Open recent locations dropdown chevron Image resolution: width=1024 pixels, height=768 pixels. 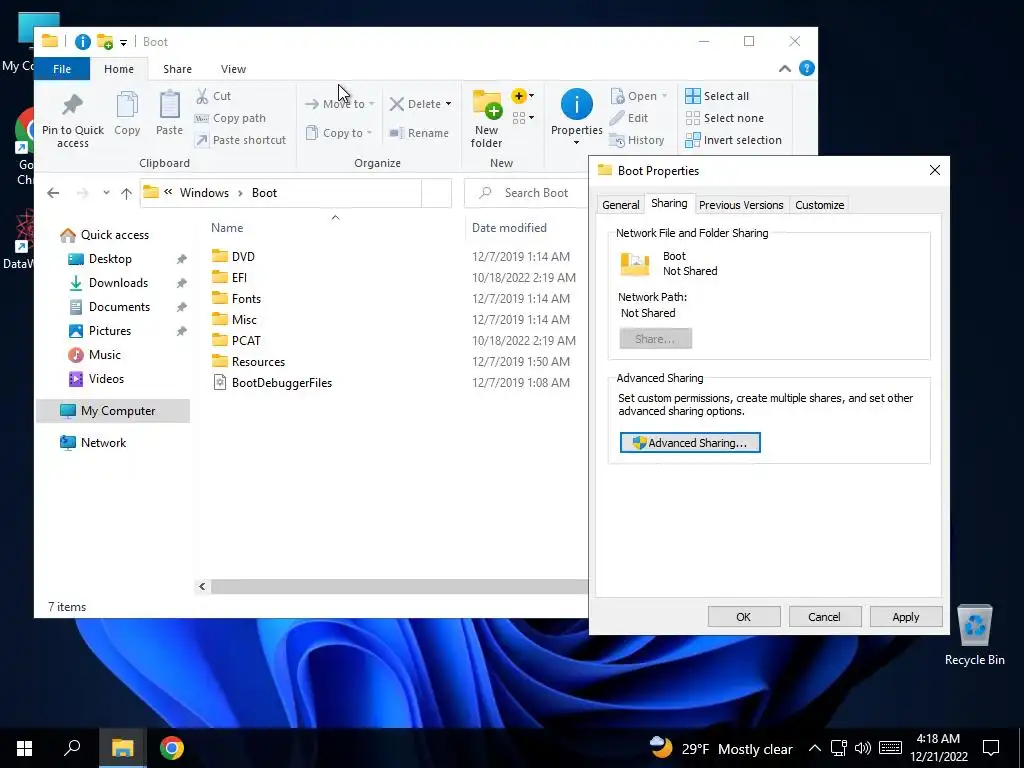click(x=106, y=193)
